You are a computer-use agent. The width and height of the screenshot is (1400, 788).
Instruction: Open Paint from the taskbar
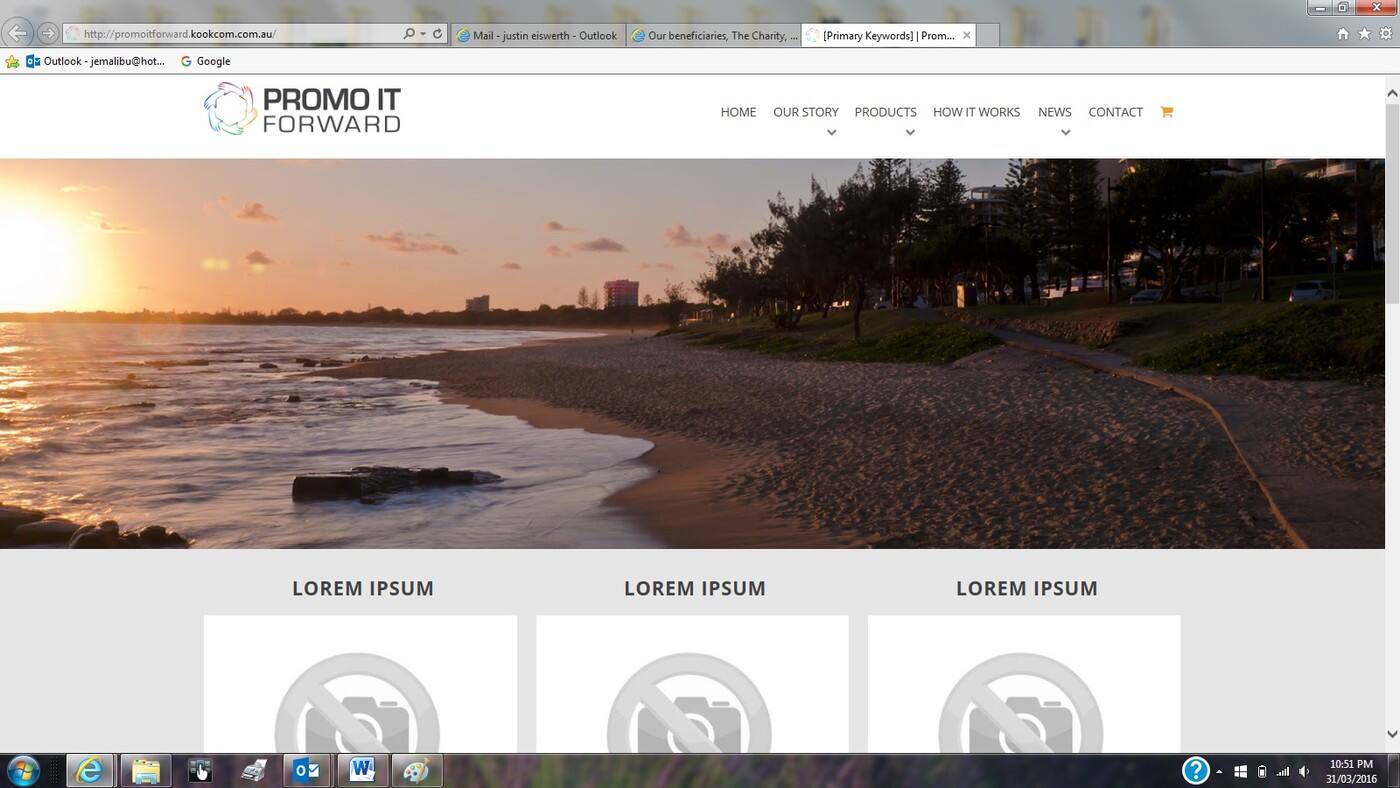tap(416, 771)
